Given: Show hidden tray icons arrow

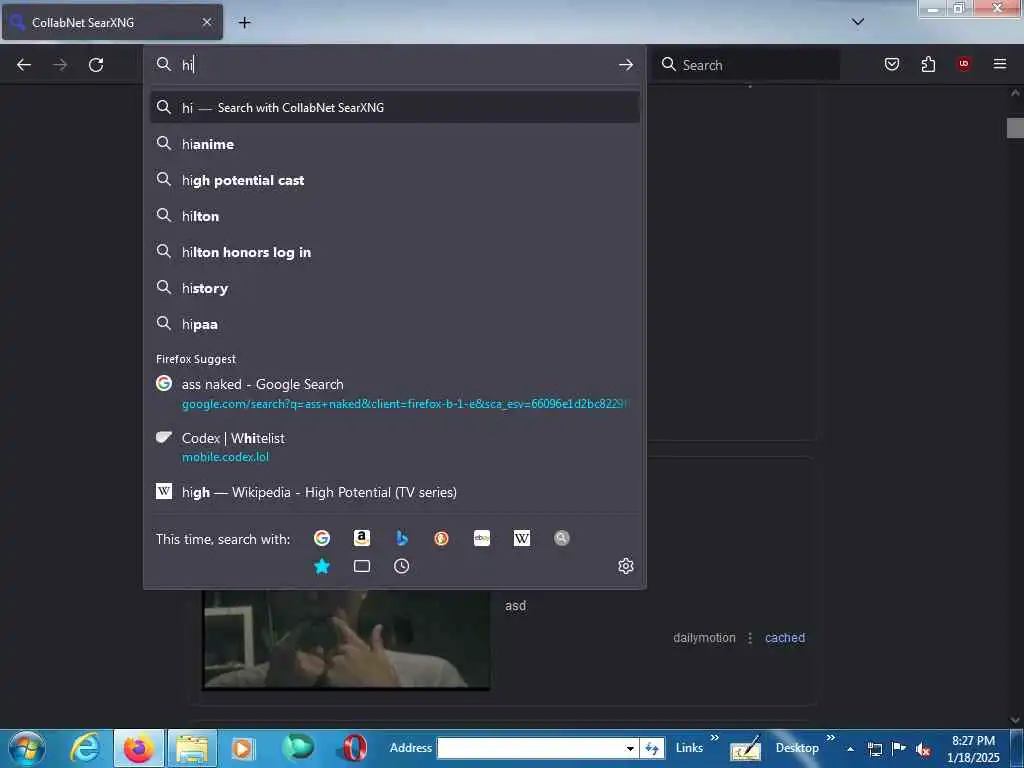Looking at the screenshot, I should tap(850, 749).
